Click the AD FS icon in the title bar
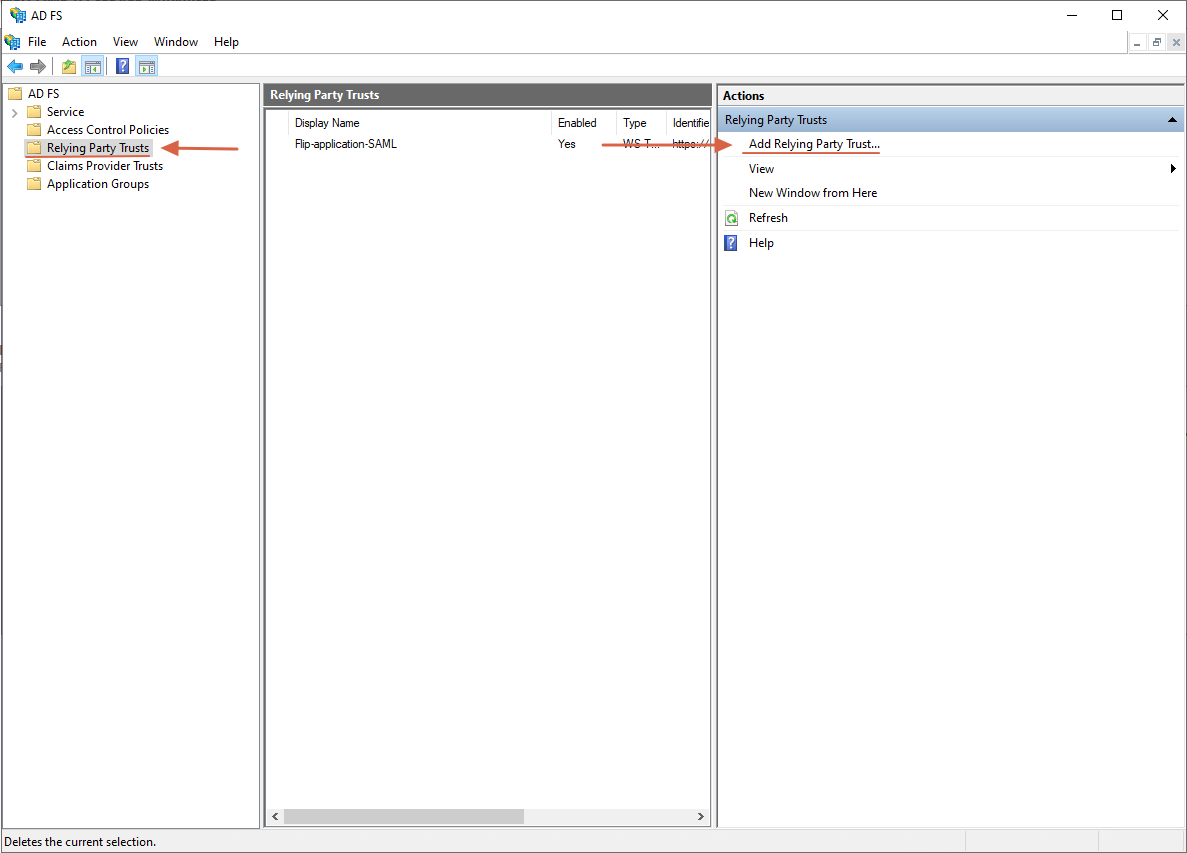The height and width of the screenshot is (853, 1187). coord(17,15)
